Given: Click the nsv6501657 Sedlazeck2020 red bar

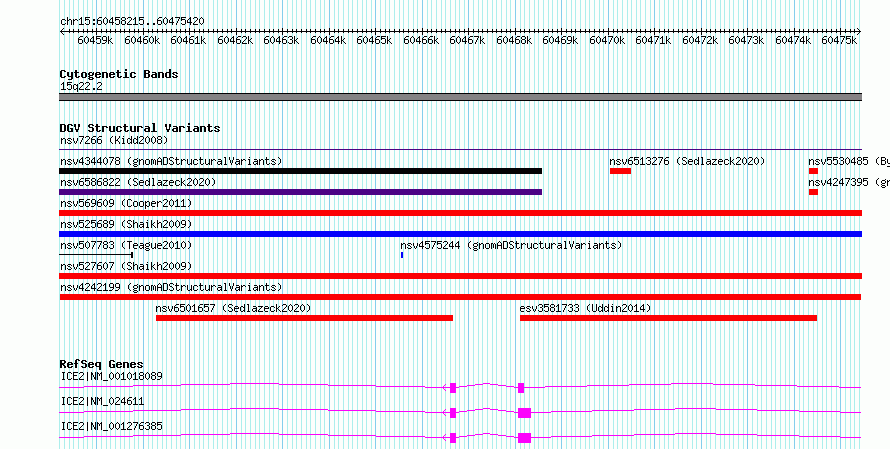Looking at the screenshot, I should (304, 318).
